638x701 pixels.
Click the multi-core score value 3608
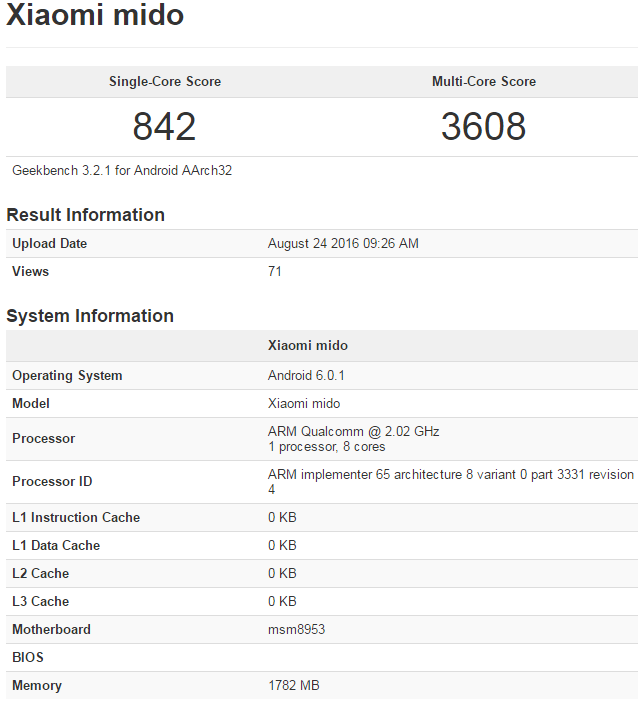(484, 127)
